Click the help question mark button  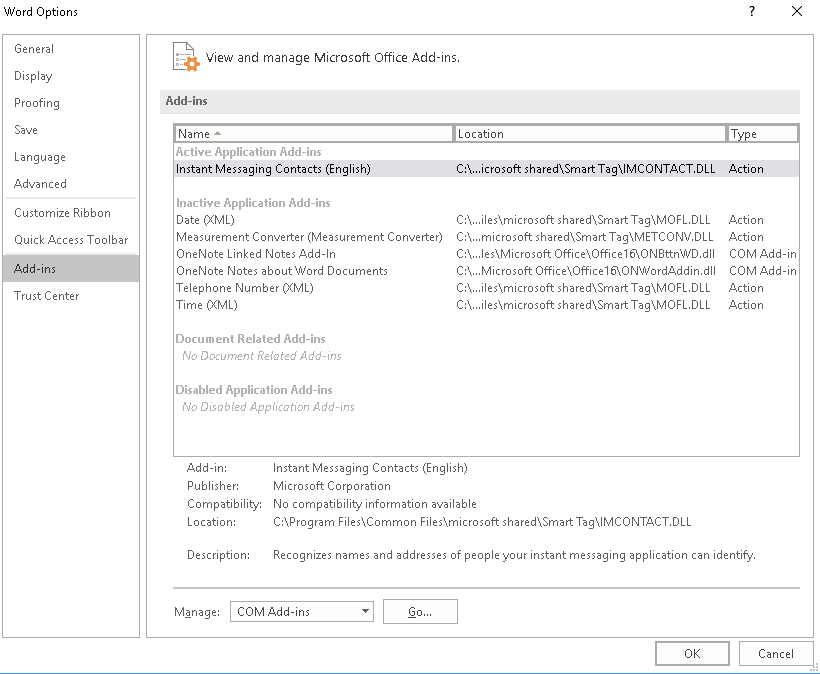pyautogui.click(x=752, y=12)
